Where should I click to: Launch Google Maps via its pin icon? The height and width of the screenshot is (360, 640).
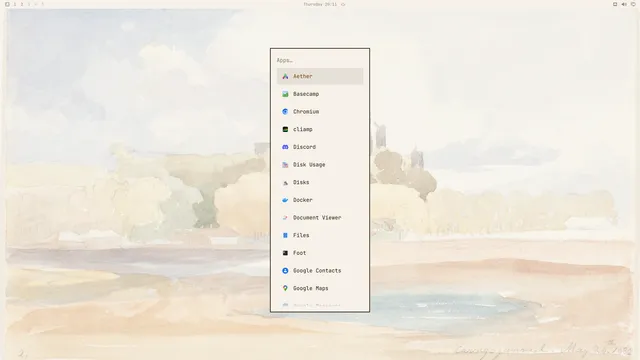[x=285, y=288]
